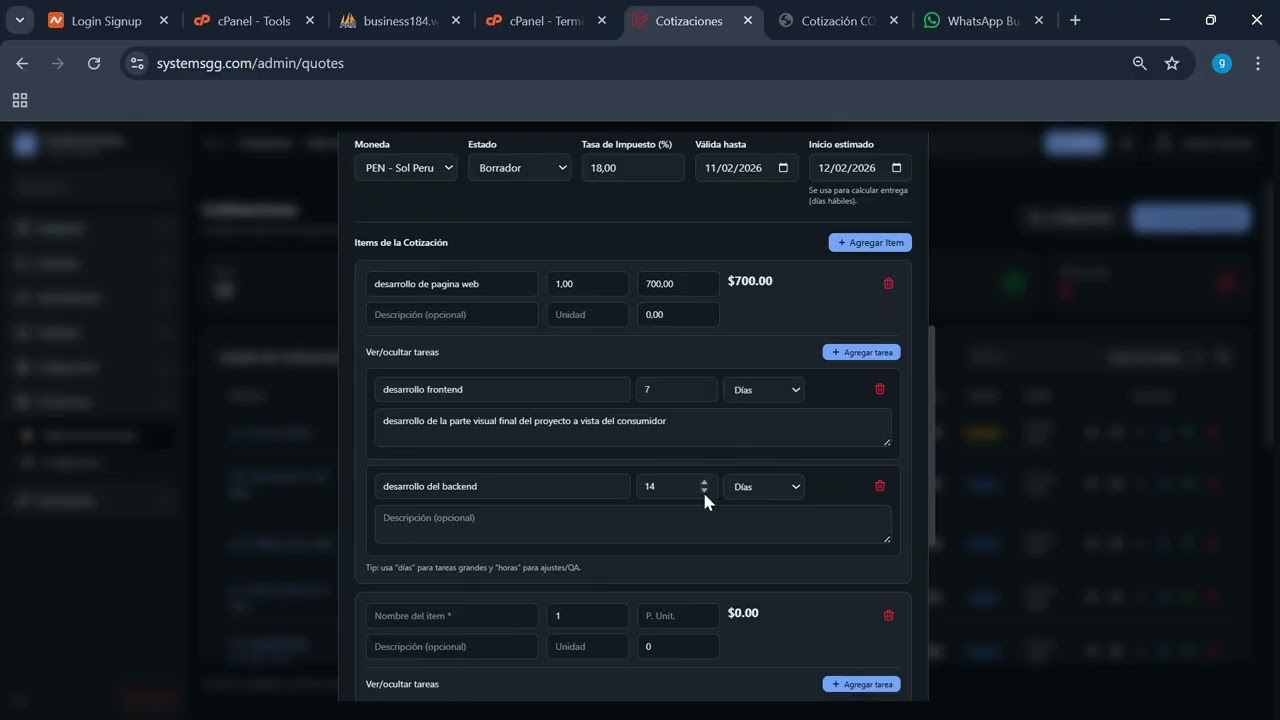Delete the 'desarrollo del backend' task
Viewport: 1280px width, 720px height.
[880, 486]
